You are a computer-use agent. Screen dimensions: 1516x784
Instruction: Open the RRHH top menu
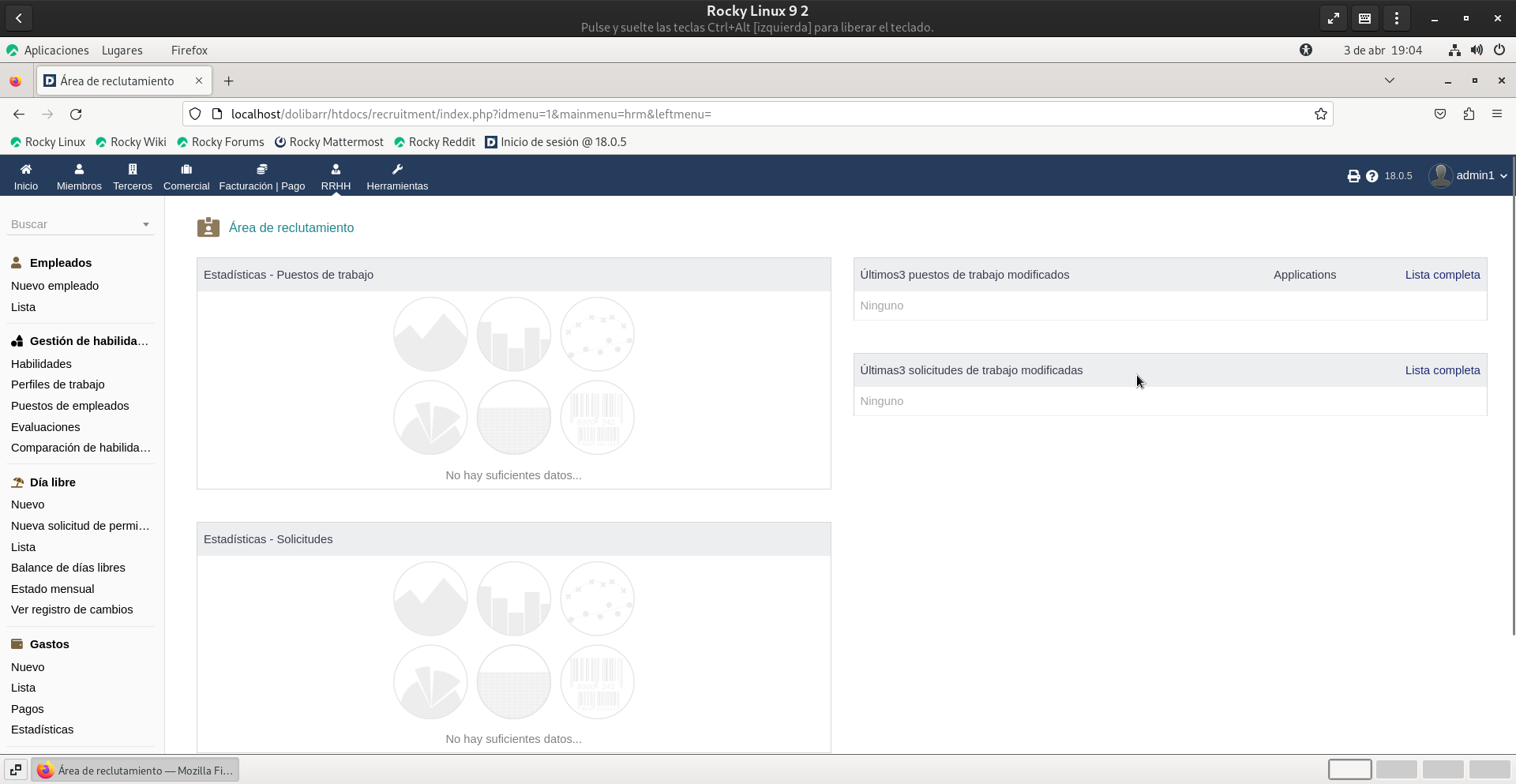[336, 176]
